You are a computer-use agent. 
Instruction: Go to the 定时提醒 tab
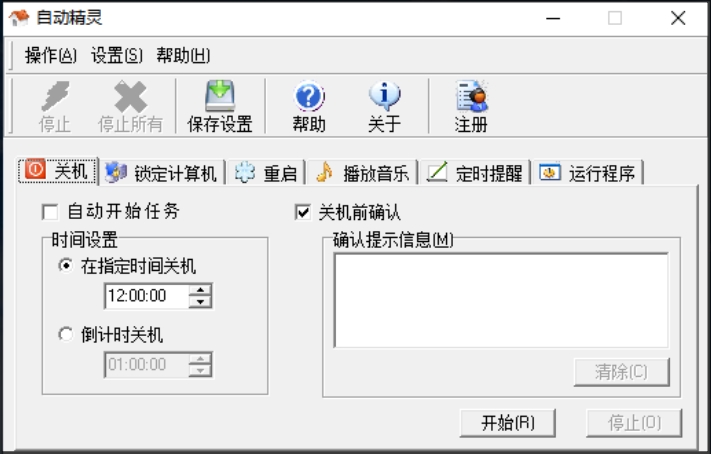(x=475, y=173)
